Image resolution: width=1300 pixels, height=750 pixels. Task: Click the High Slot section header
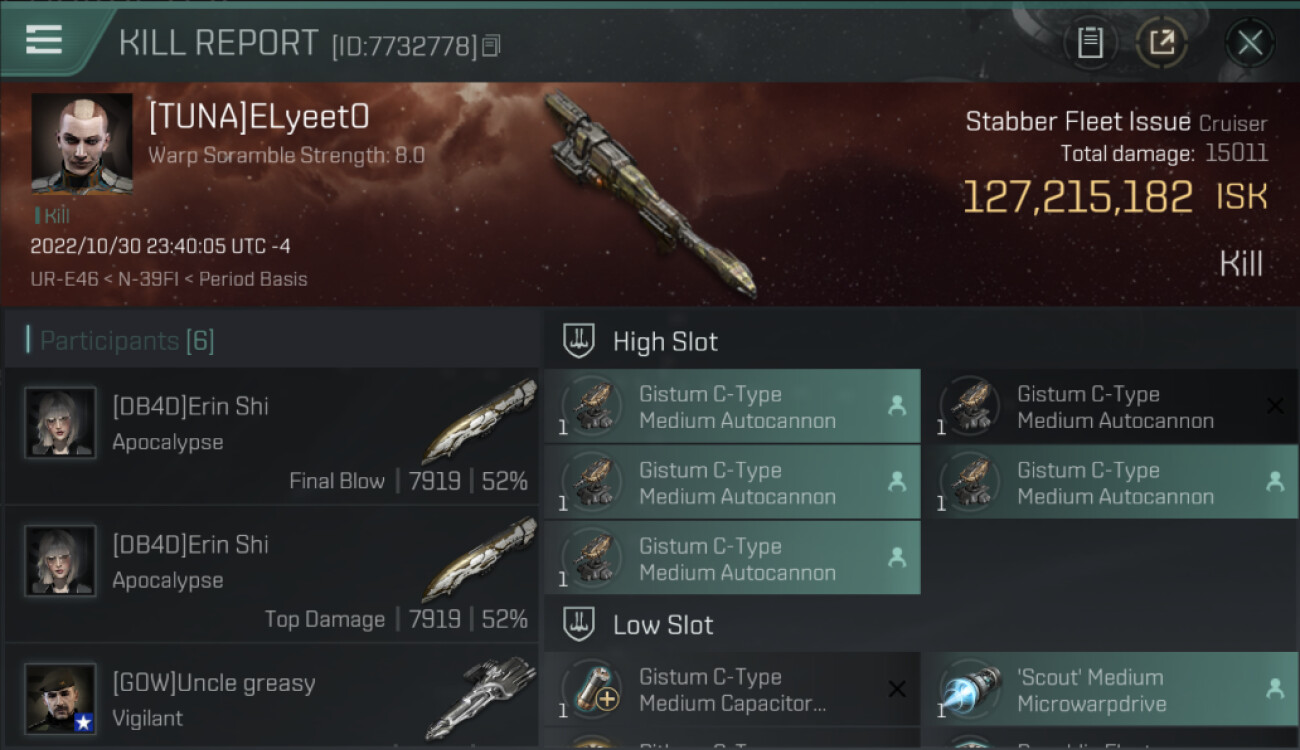pos(665,341)
